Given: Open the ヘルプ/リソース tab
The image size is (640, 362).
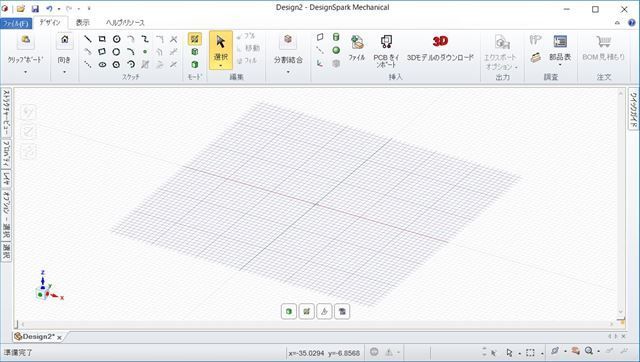Looking at the screenshot, I should coord(125,23).
